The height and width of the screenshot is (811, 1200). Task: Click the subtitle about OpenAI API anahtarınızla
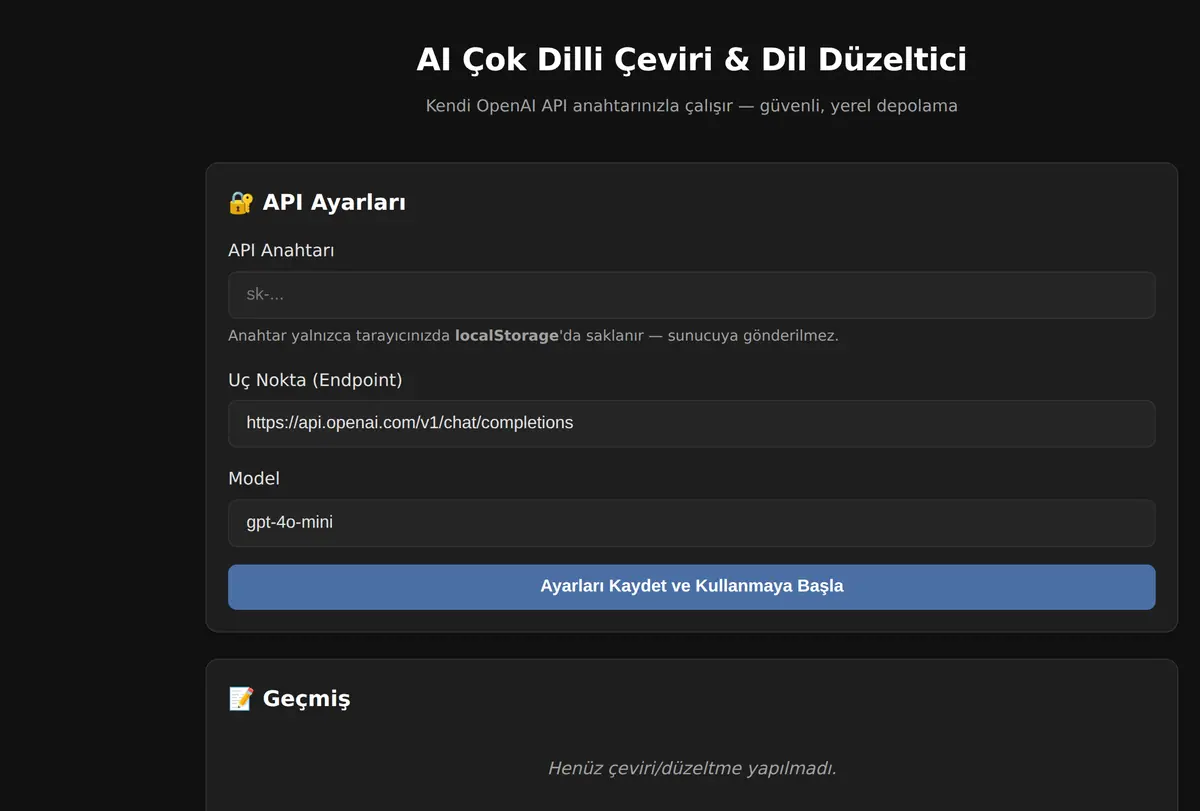[691, 106]
